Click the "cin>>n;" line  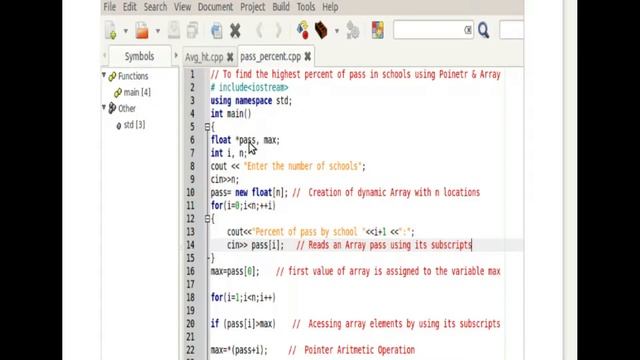pyautogui.click(x=225, y=180)
